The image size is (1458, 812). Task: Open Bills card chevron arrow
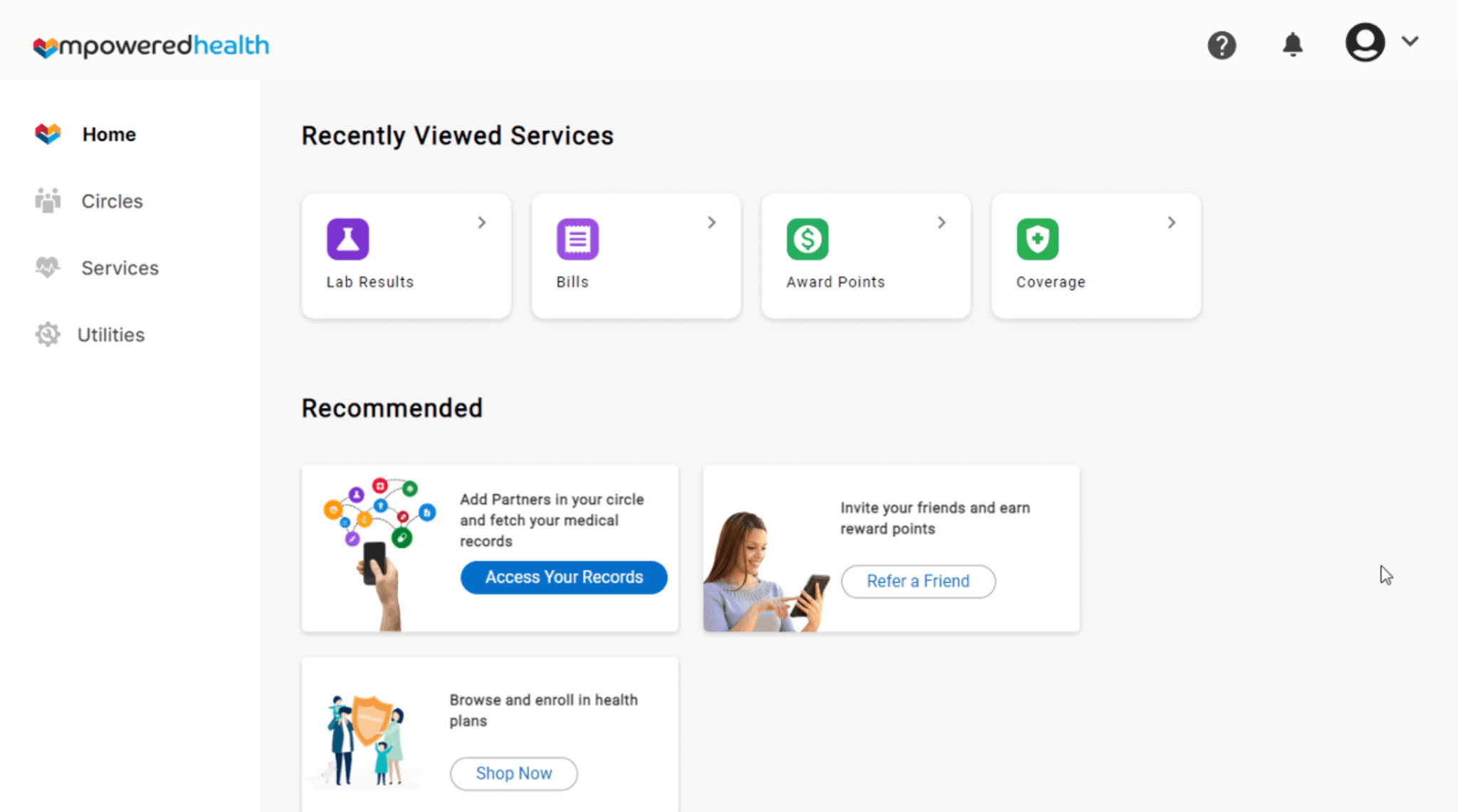[712, 223]
